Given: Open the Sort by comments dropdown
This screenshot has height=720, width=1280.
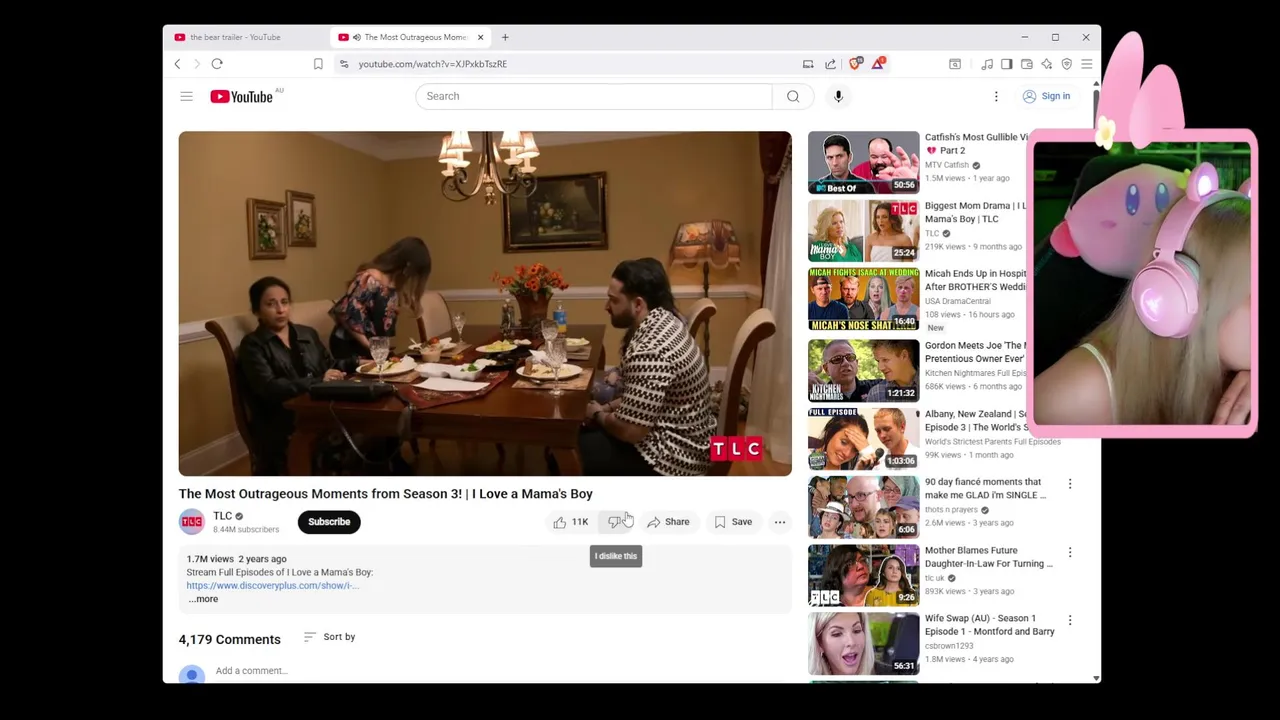Looking at the screenshot, I should (329, 637).
